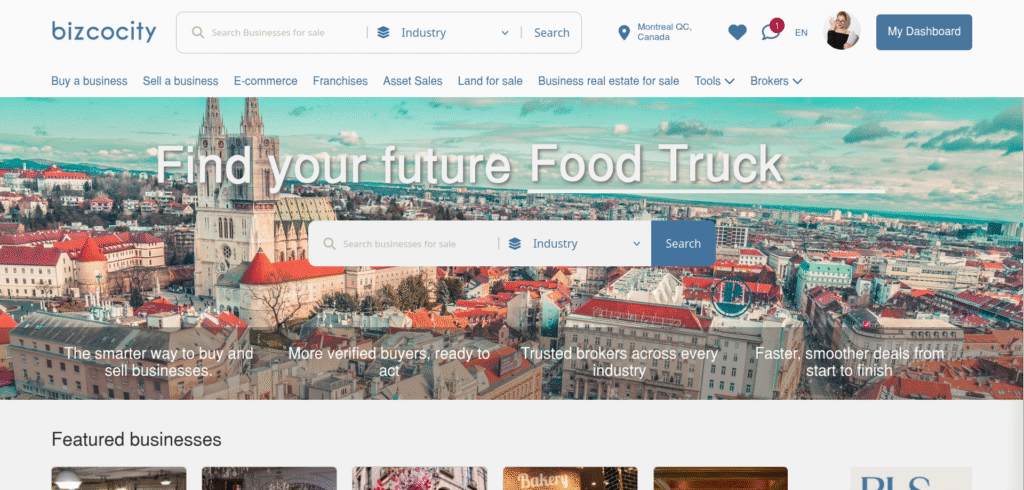The image size is (1024, 490).
Task: Click the location pin icon
Action: (x=624, y=32)
